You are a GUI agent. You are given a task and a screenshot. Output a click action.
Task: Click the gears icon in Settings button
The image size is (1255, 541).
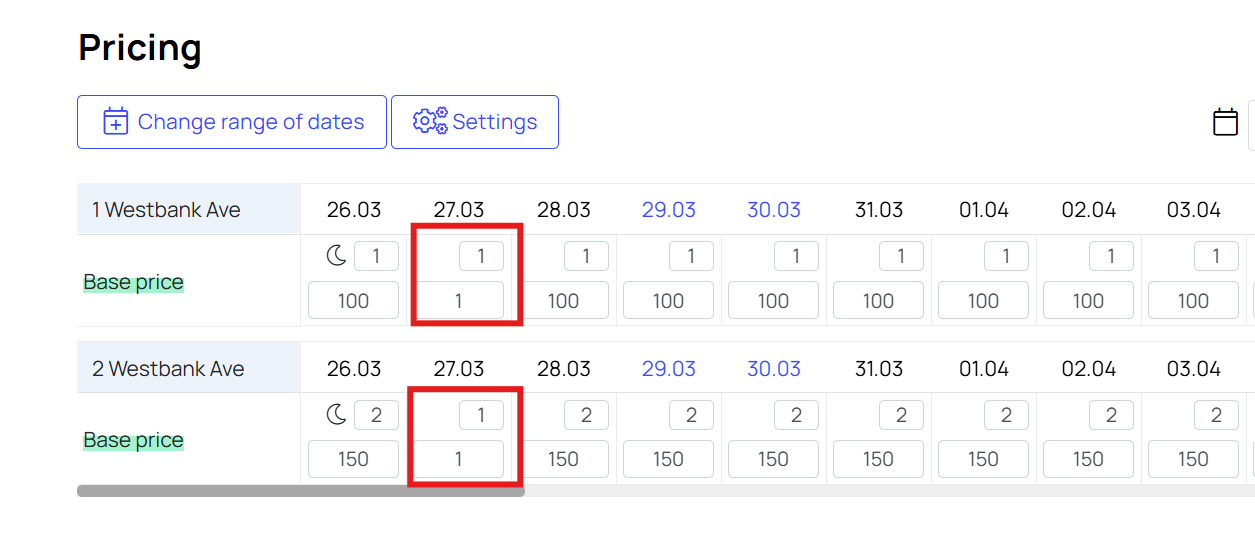pos(430,121)
